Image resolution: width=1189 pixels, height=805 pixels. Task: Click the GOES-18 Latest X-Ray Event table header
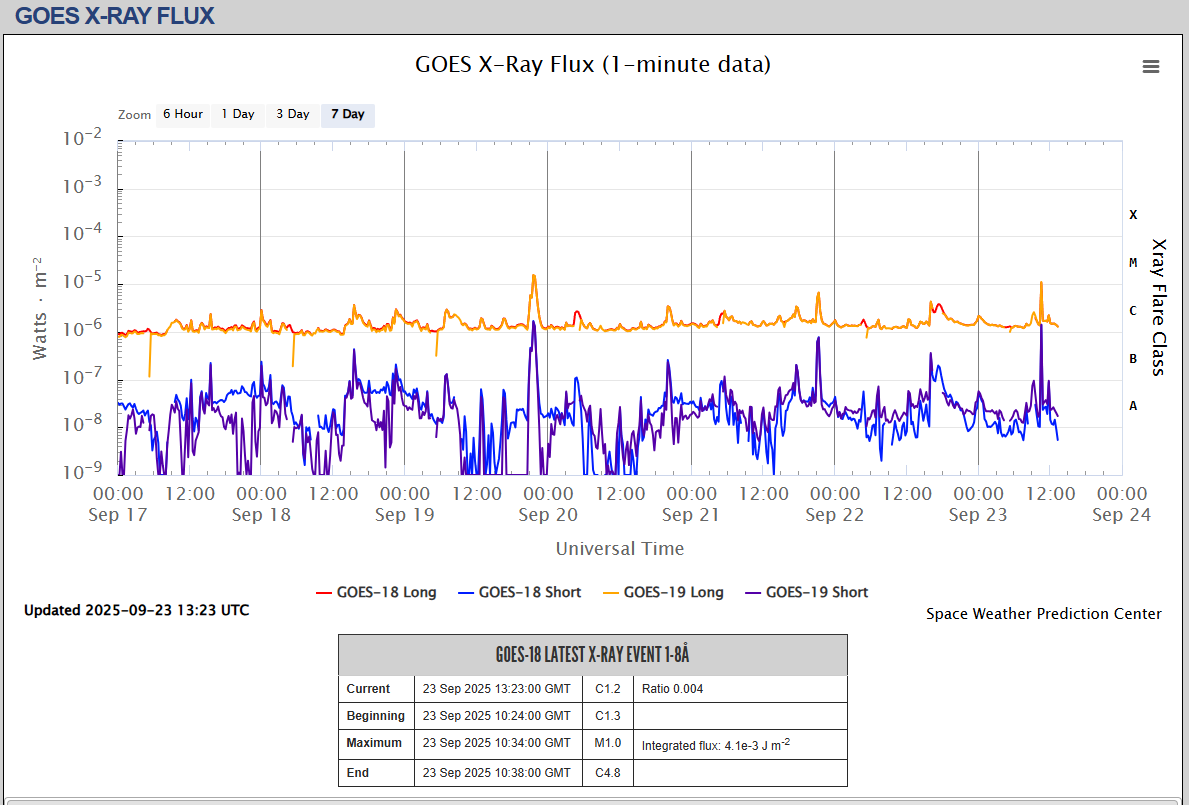click(592, 655)
